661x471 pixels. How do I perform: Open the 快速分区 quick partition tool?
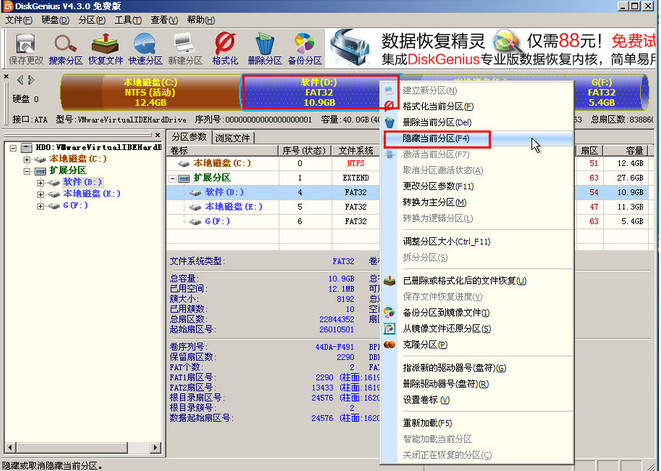145,48
